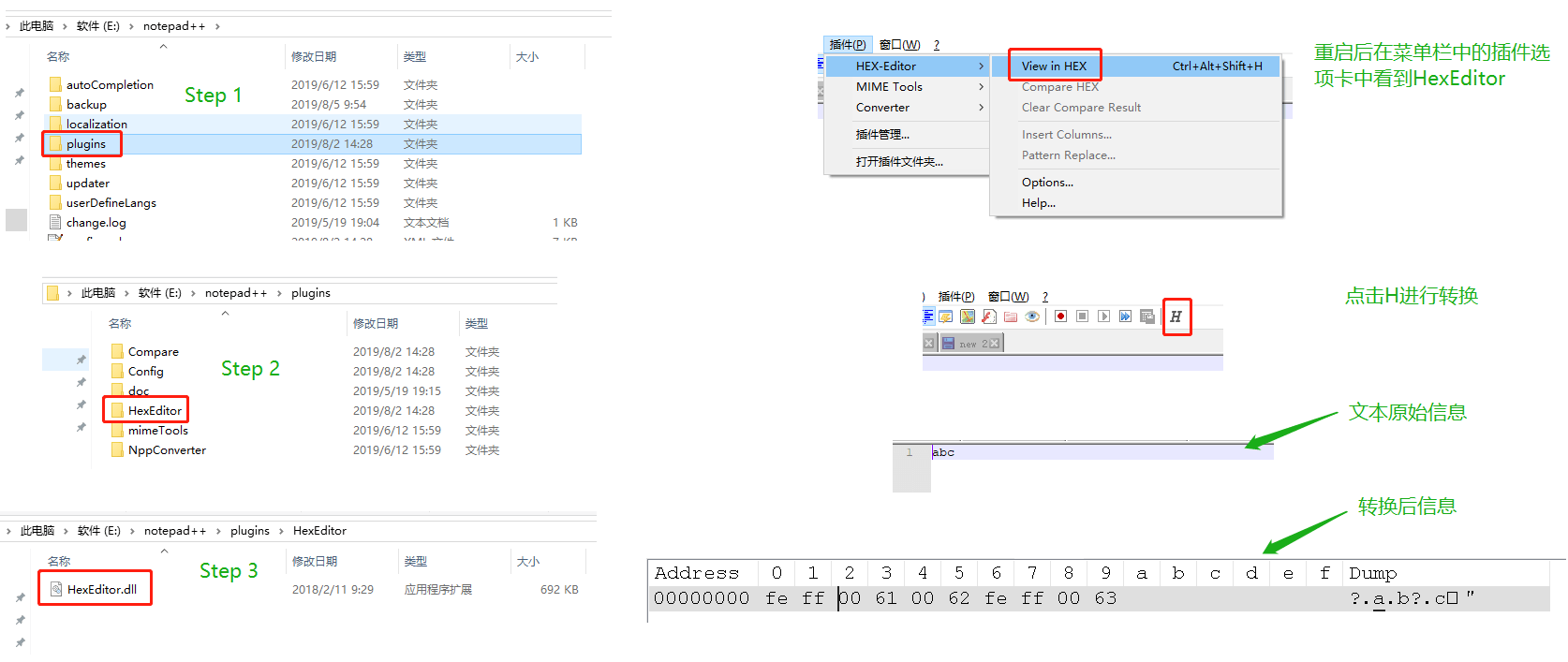Click the updater folder icon
Image resolution: width=1568 pixels, height=662 pixels.
pos(55,183)
